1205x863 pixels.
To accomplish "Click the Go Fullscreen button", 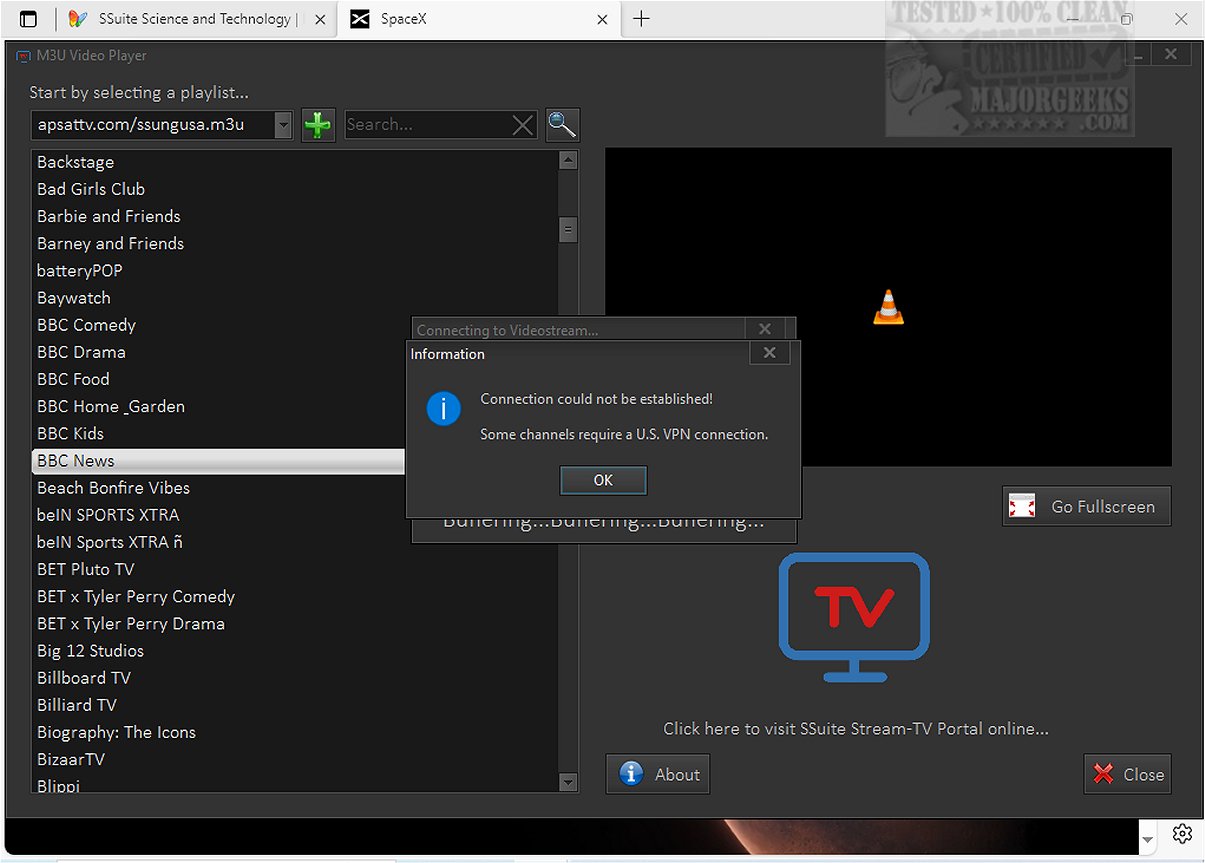I will click(1086, 506).
